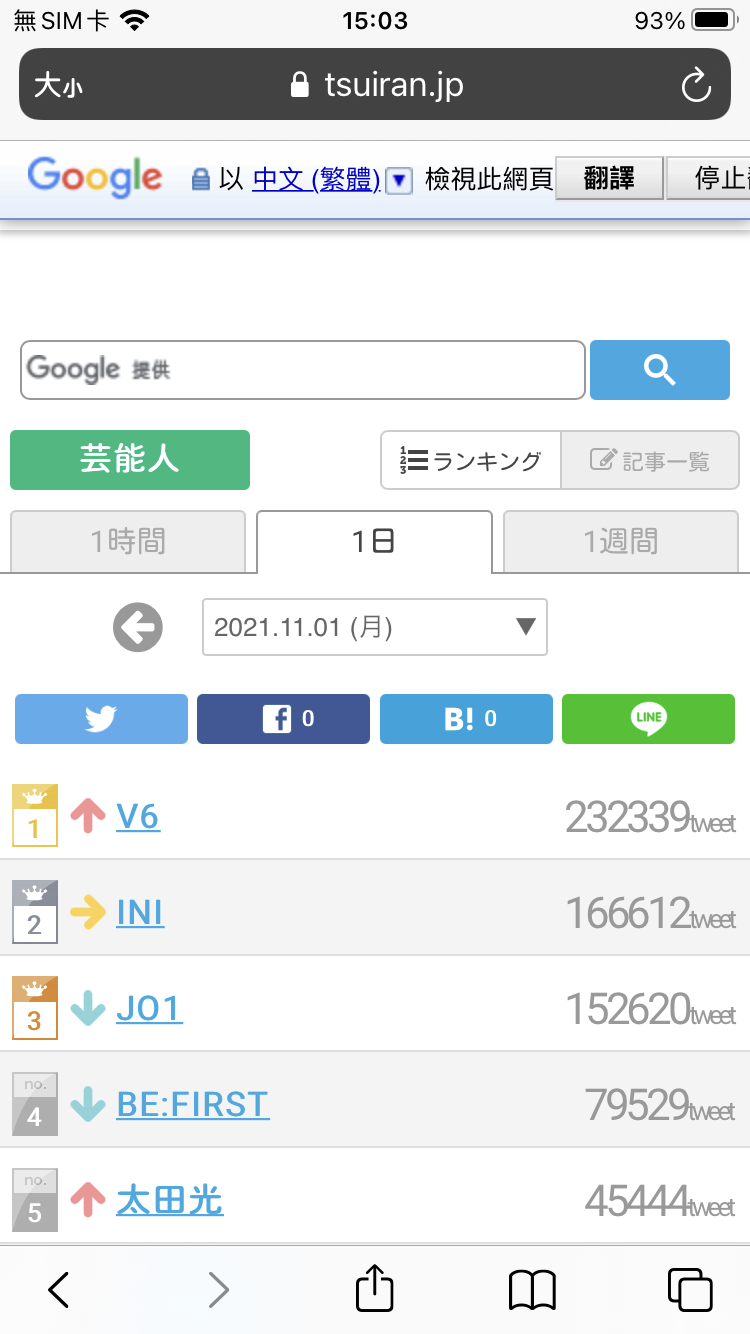Select the ランキング view button
The width and height of the screenshot is (750, 1334).
click(471, 460)
